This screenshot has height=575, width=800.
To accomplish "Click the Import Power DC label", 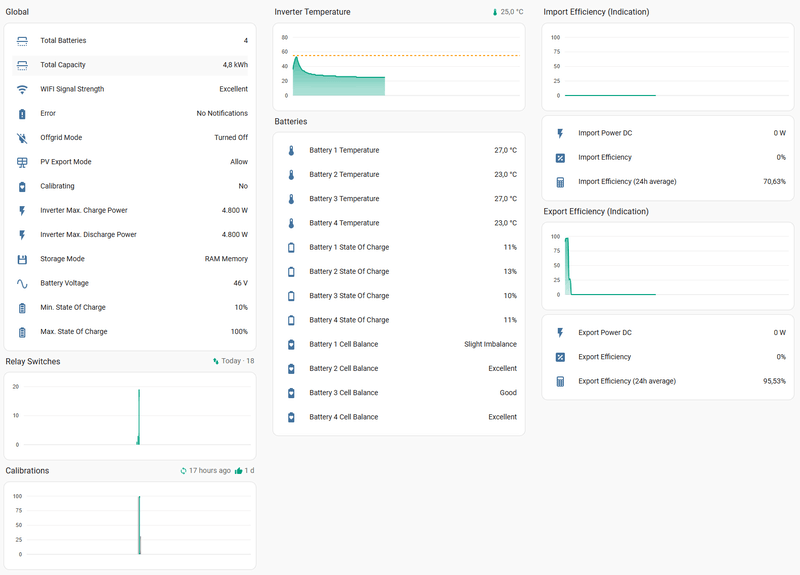I will 605,133.
